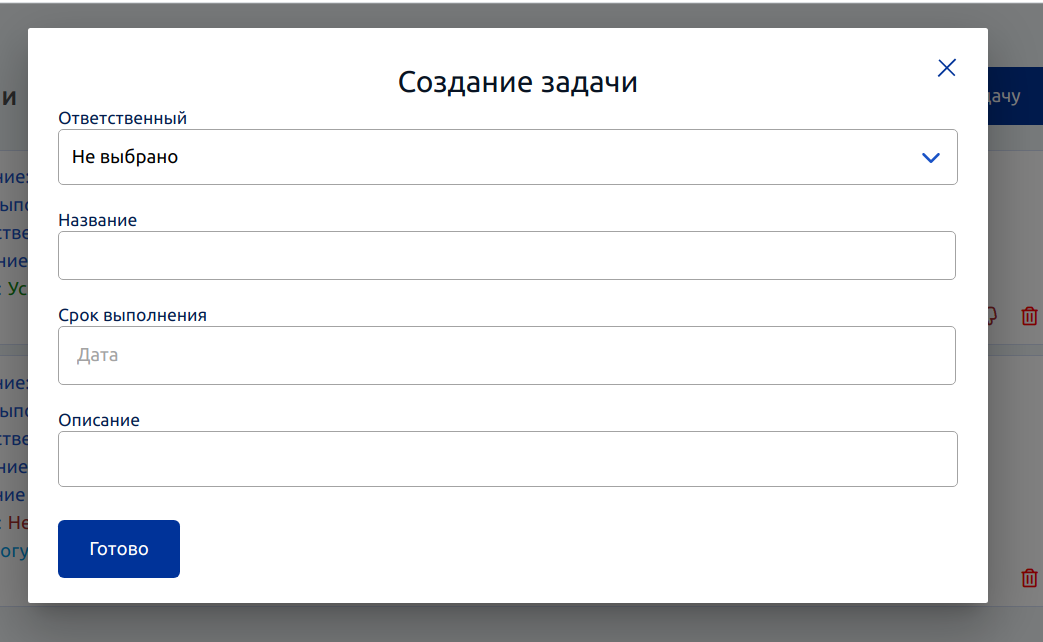
Task: Click the Создание задачи dialog heading
Action: pyautogui.click(x=518, y=82)
